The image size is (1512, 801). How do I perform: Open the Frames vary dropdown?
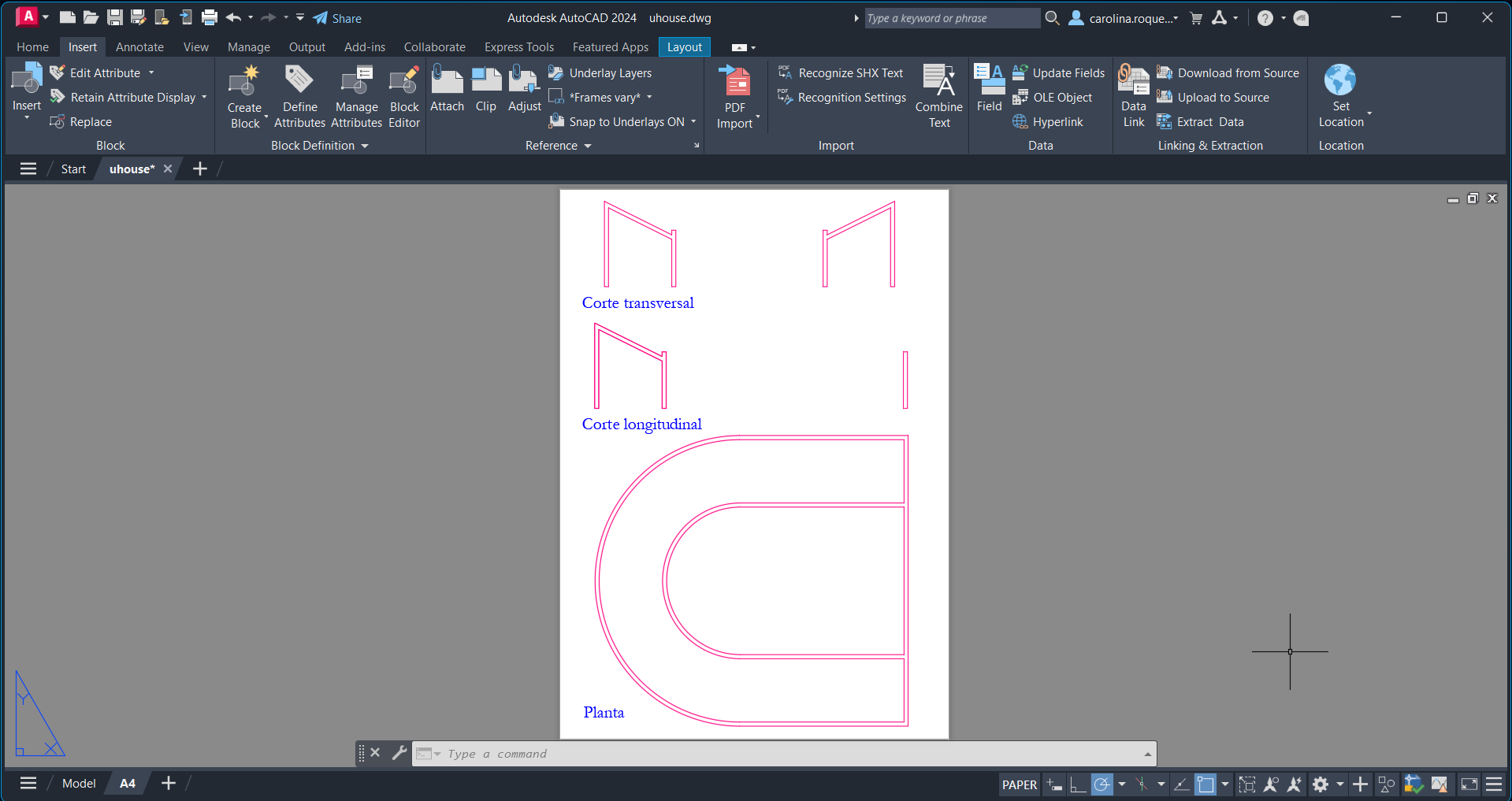[x=649, y=97]
